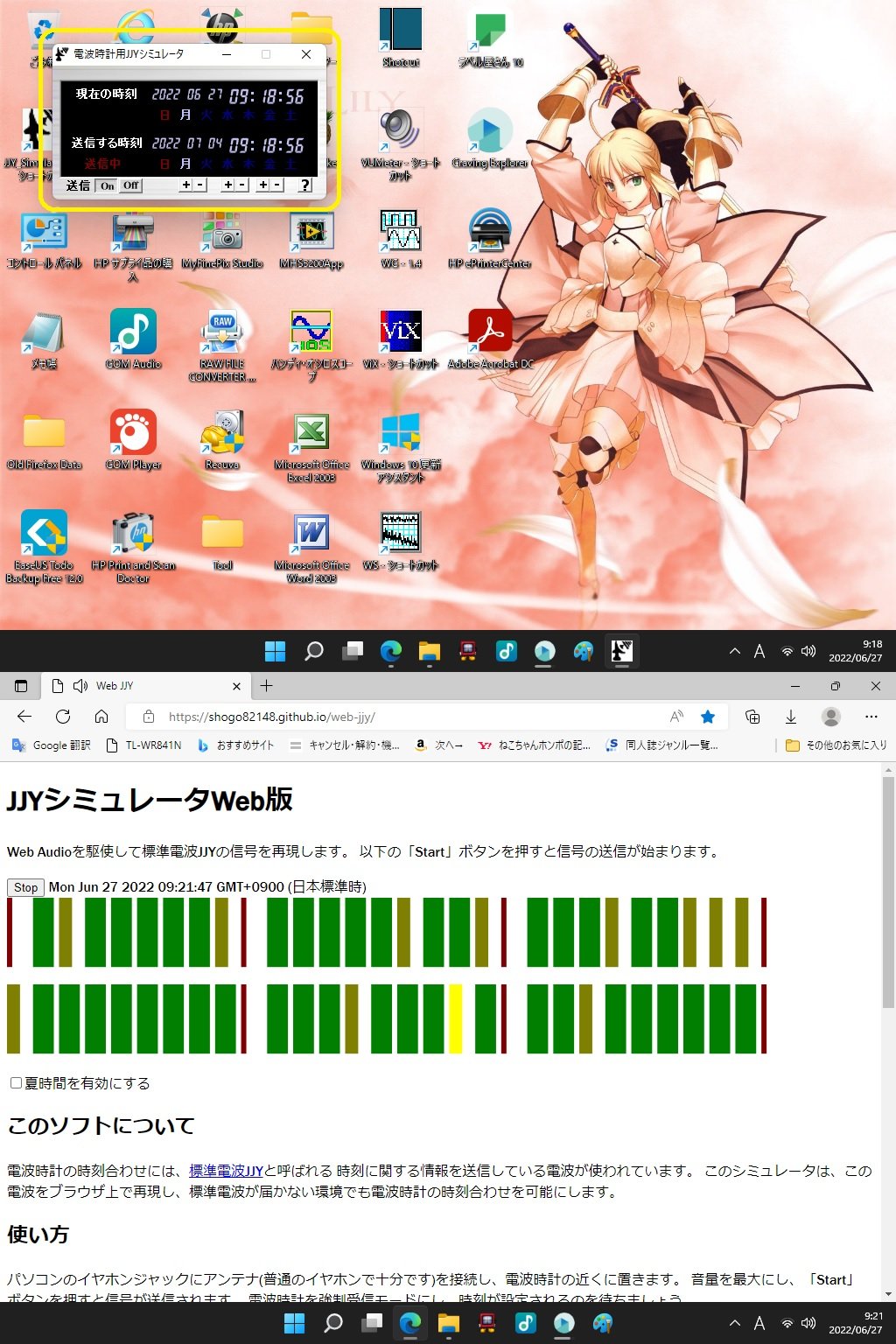
Task: Open the clock showing 9:21 2022/06/27
Action: click(856, 1323)
